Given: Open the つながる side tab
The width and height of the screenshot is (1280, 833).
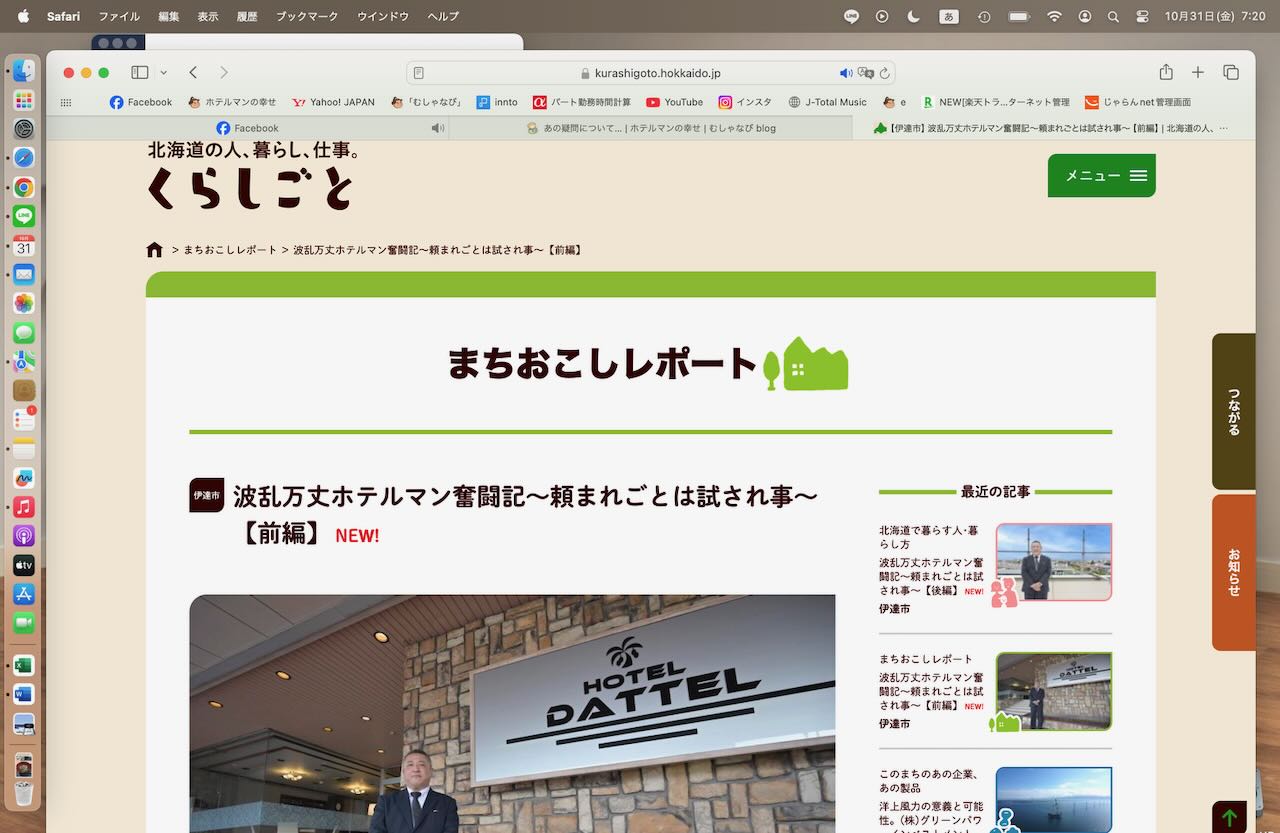Looking at the screenshot, I should tap(1233, 411).
